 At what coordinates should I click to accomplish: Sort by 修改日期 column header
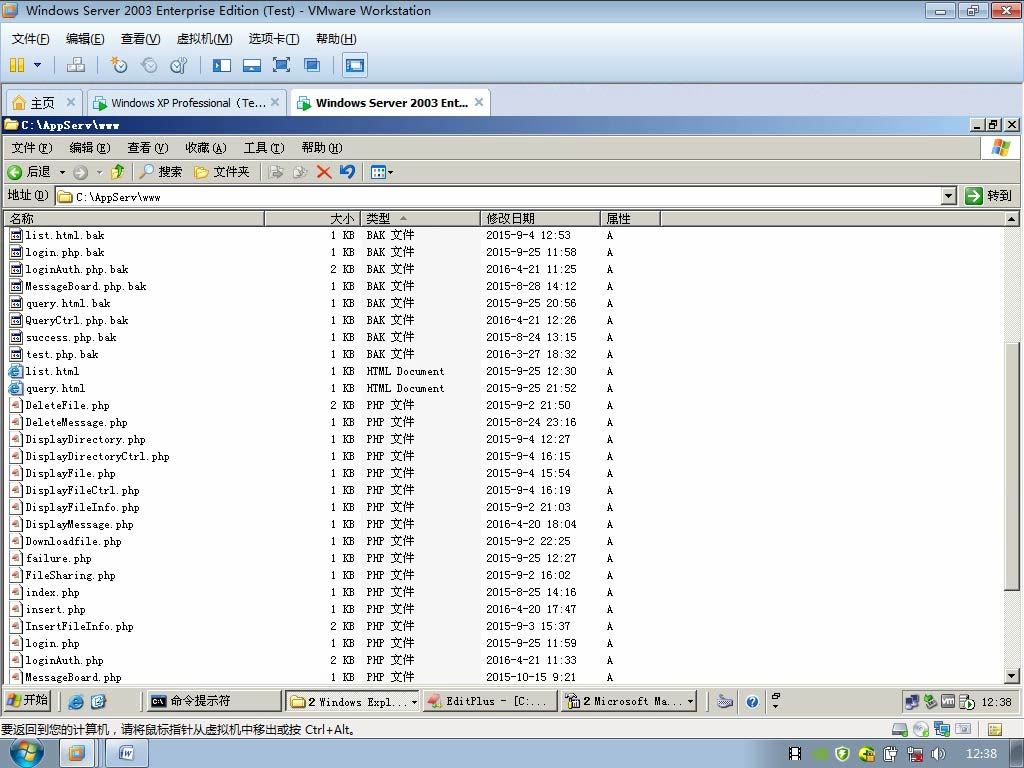541,218
